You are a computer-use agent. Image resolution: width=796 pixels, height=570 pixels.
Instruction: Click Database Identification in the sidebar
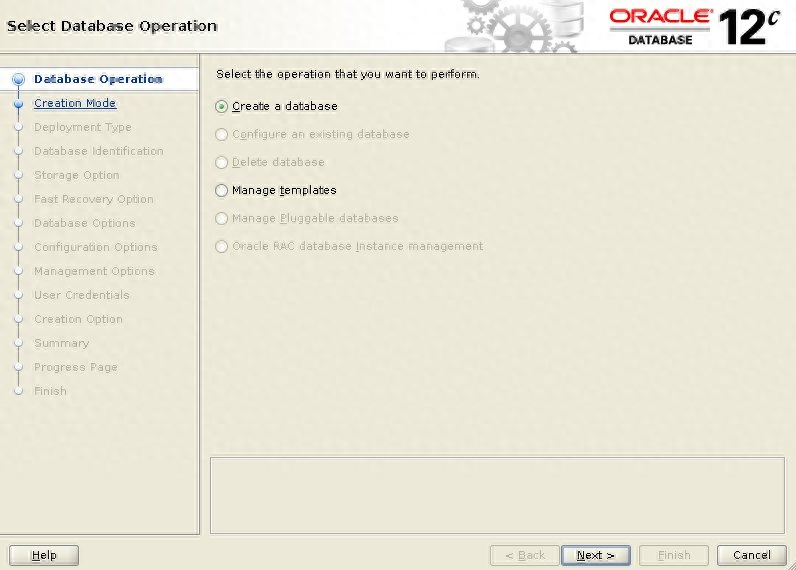point(98,151)
